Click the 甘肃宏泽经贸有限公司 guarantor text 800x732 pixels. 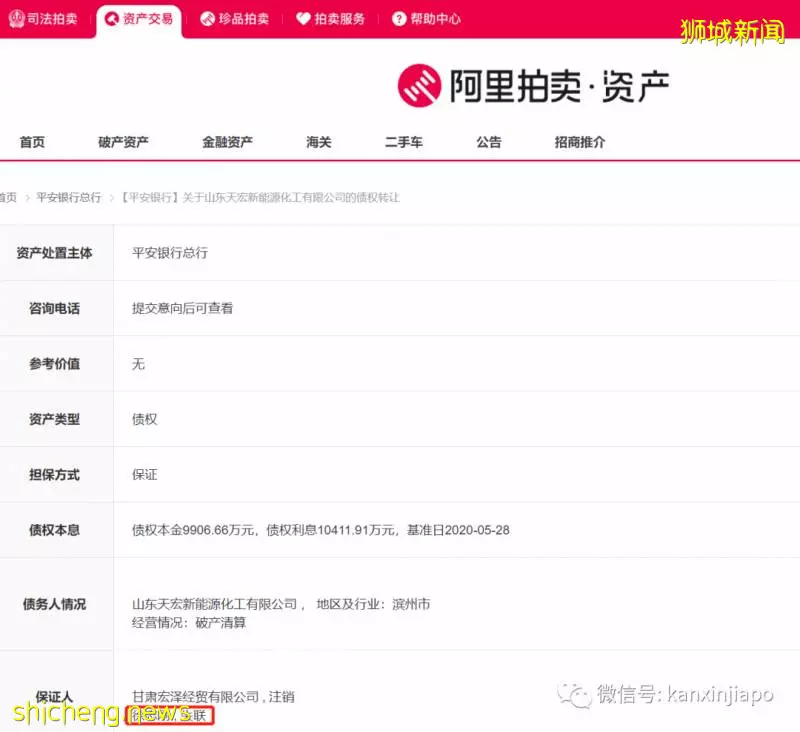196,697
